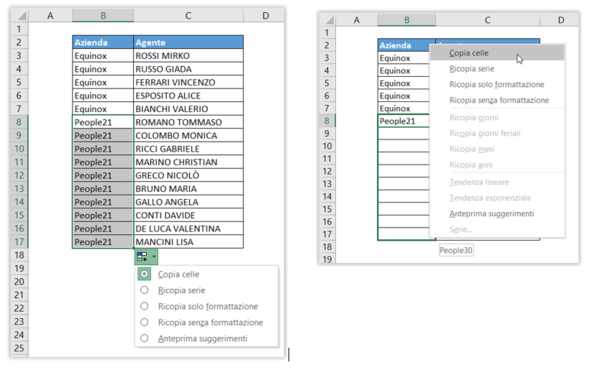Image resolution: width=600 pixels, height=370 pixels.
Task: Click cell ESPOSITO ALICE
Action: pos(188,95)
